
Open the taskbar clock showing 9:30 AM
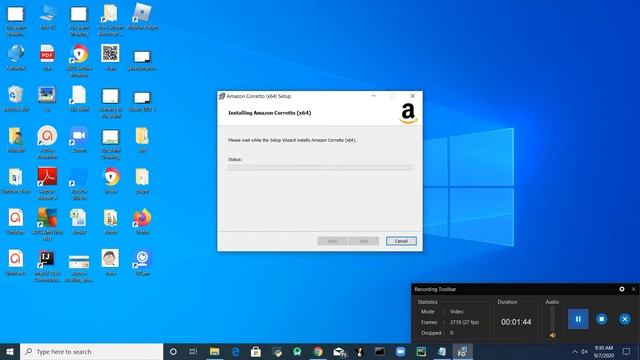tap(604, 351)
